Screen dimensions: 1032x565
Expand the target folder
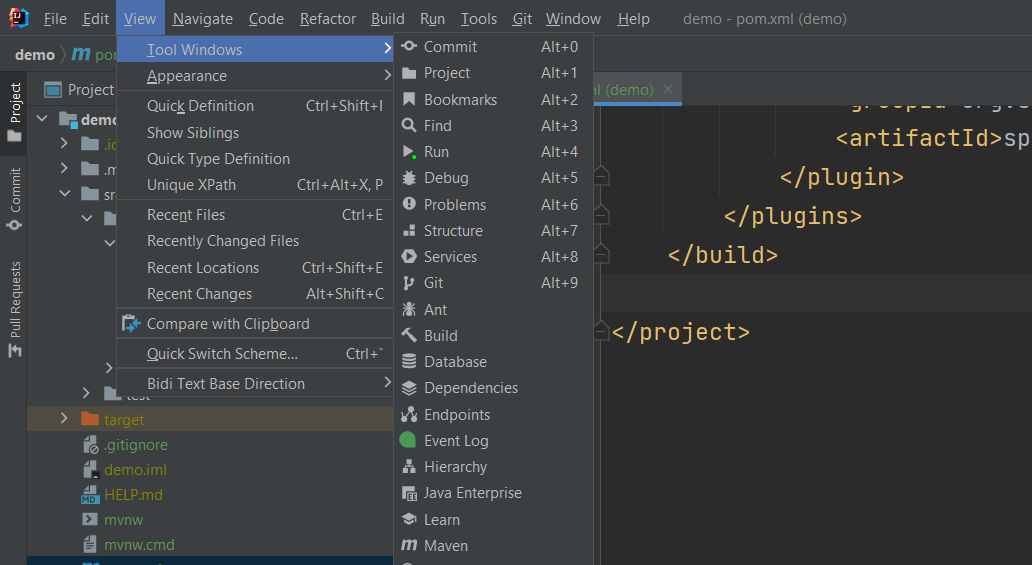(x=64, y=418)
